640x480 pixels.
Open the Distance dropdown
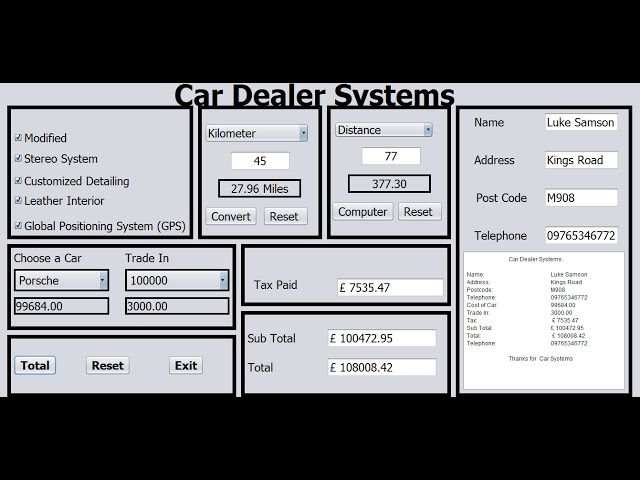tap(384, 130)
